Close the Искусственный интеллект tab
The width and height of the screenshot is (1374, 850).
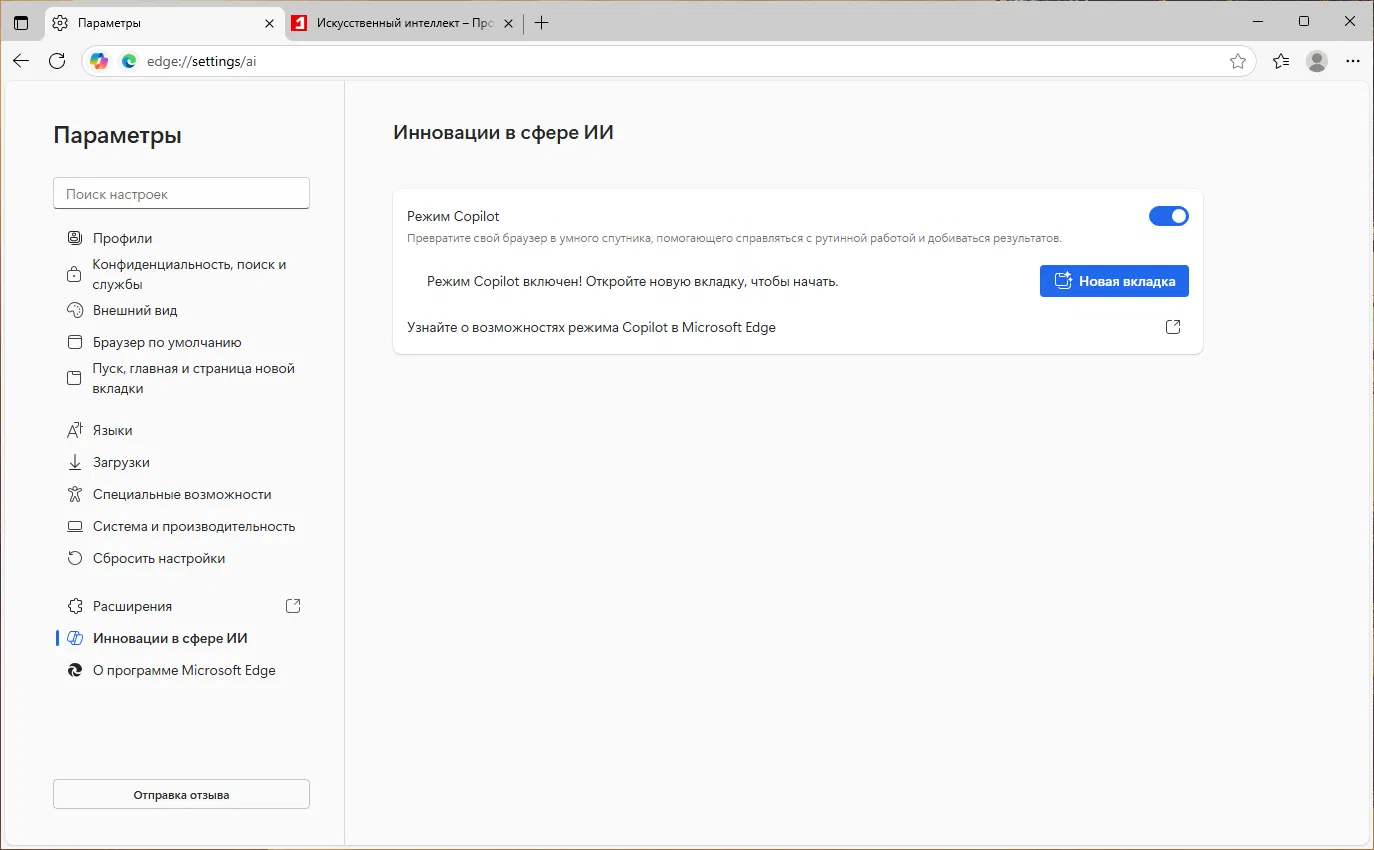click(x=508, y=23)
